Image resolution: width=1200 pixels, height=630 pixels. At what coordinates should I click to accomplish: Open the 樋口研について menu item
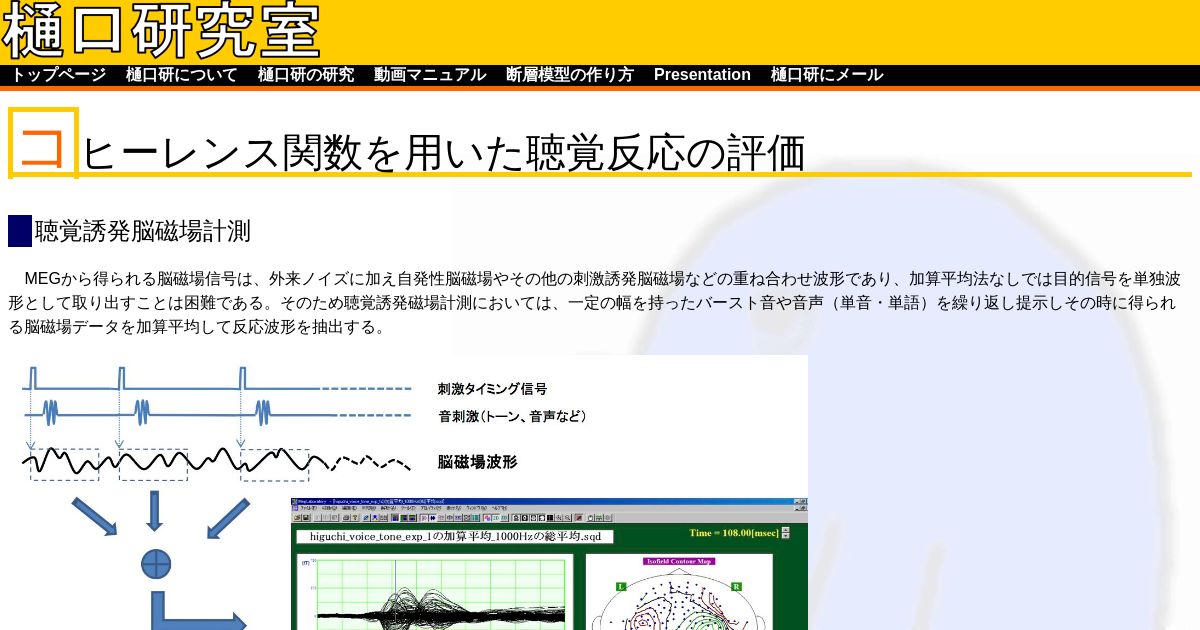click(182, 75)
